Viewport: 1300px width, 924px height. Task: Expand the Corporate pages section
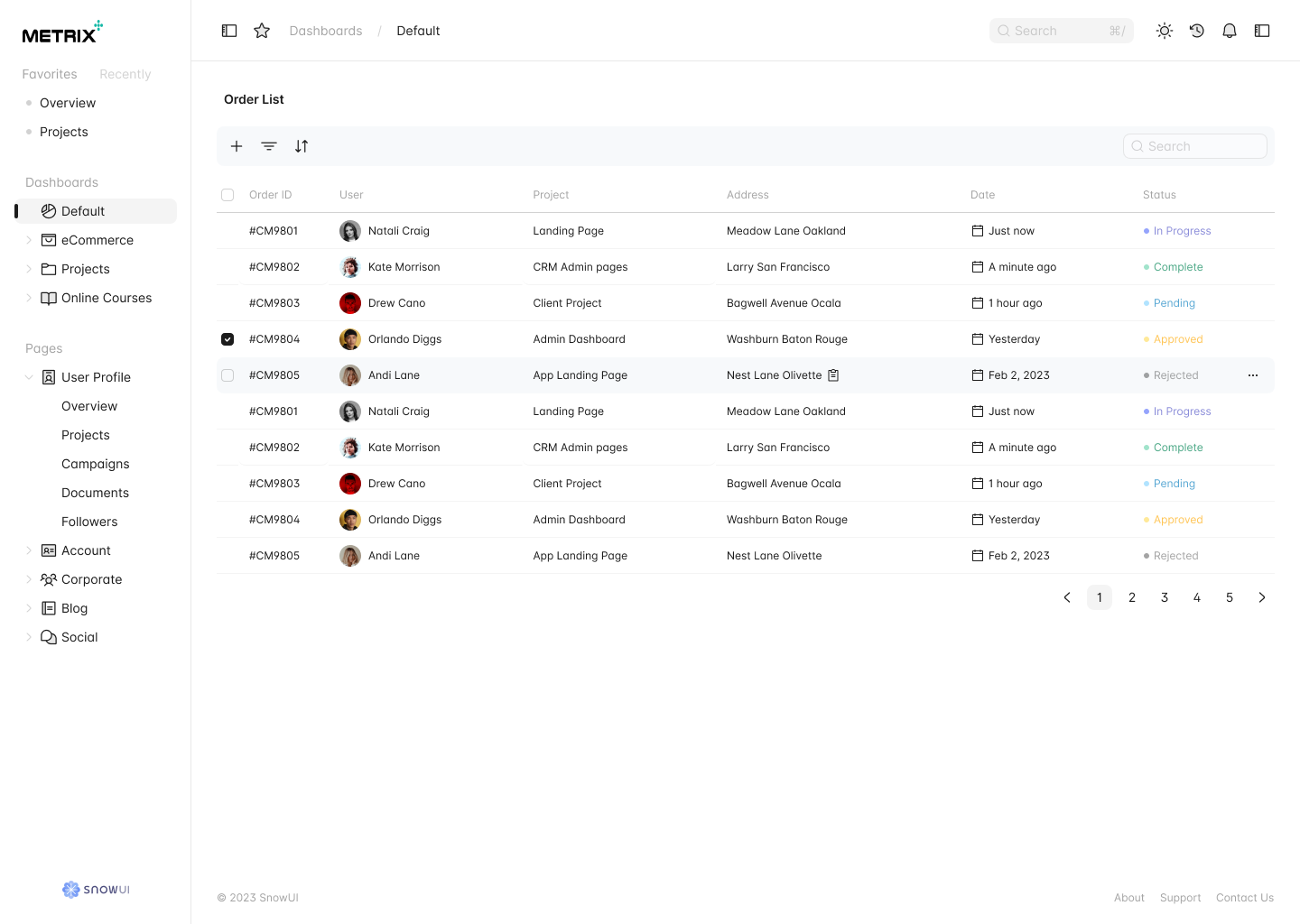(30, 578)
